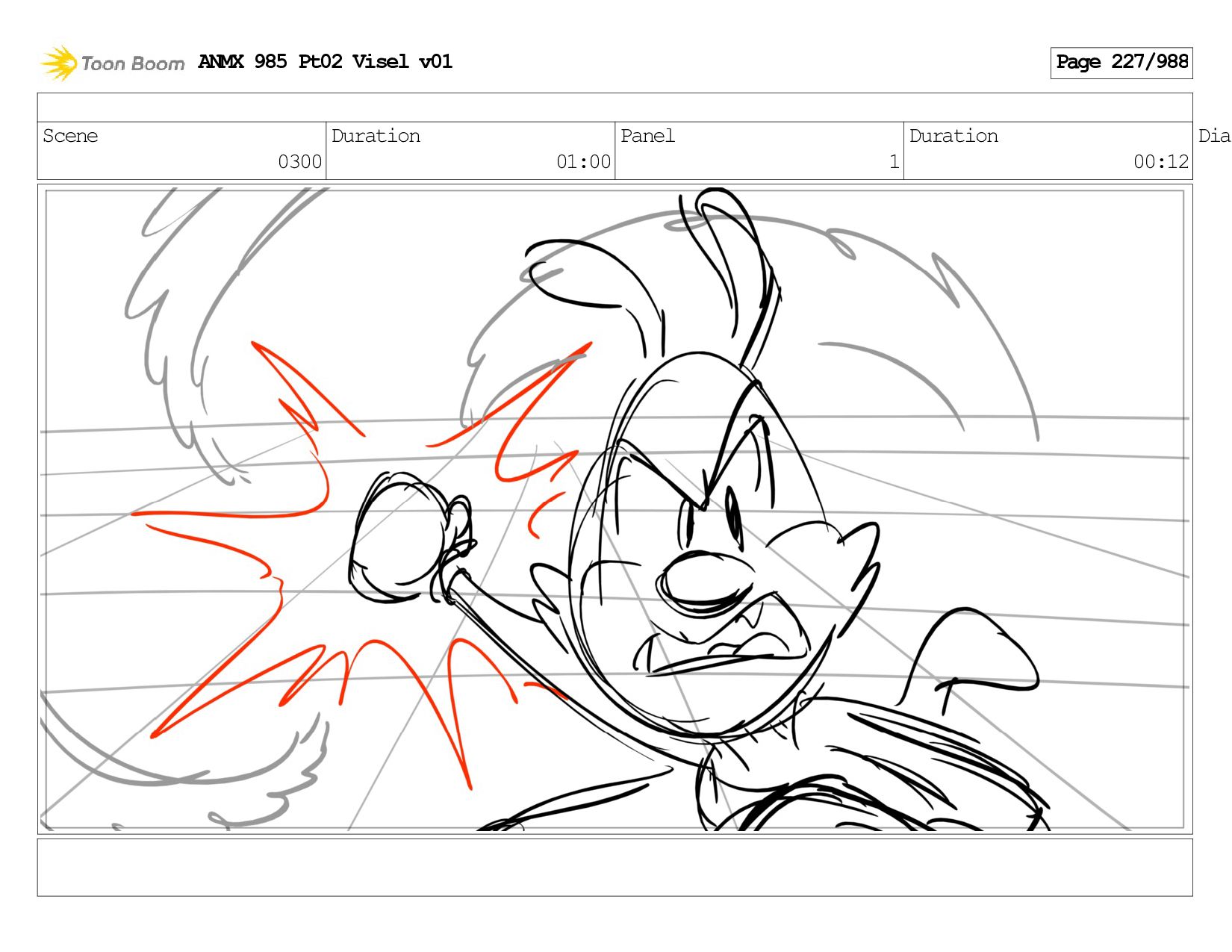Click the 'Panel' label

[x=647, y=136]
